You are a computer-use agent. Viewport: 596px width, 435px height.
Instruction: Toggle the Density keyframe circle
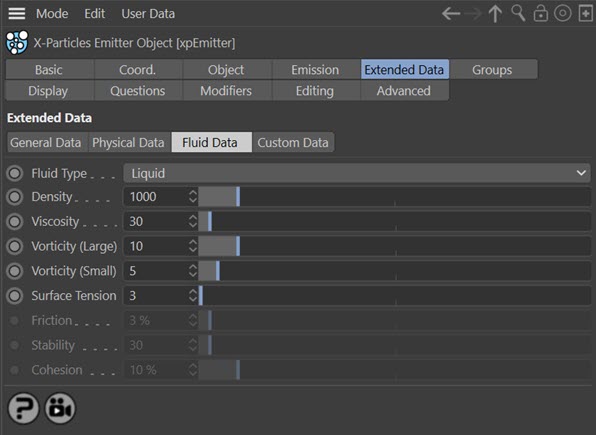tap(15, 197)
